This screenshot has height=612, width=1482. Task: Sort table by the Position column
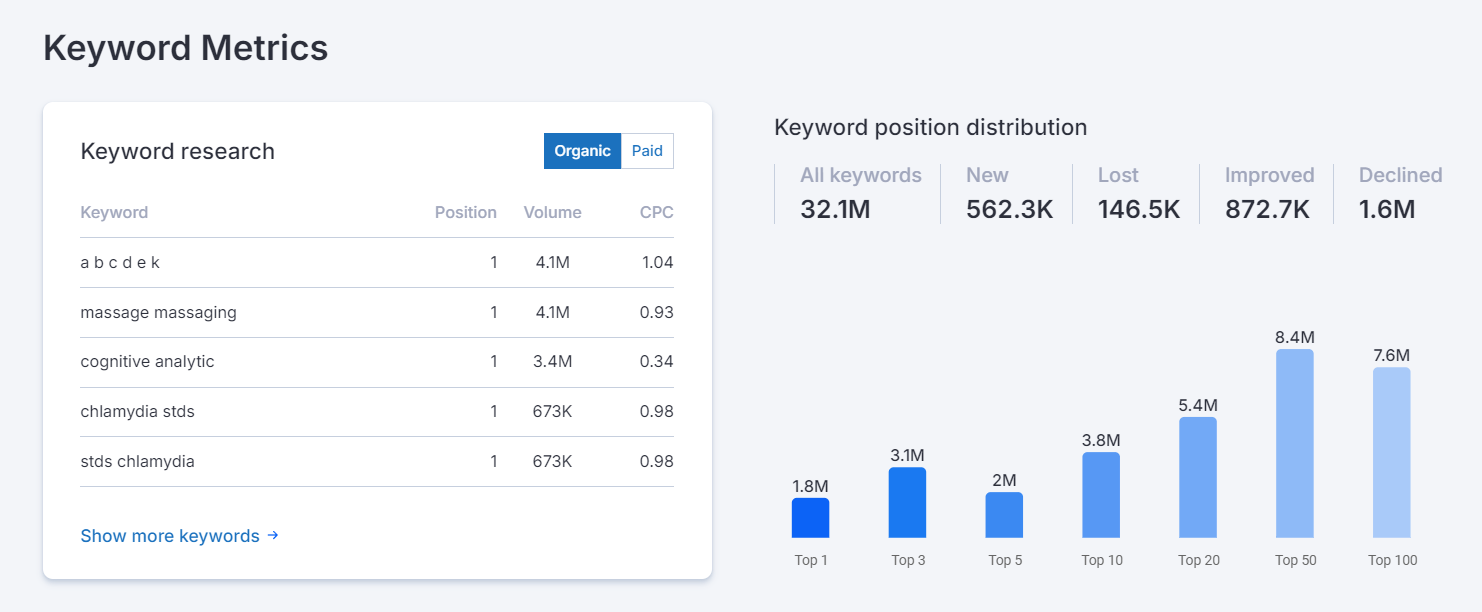pyautogui.click(x=465, y=212)
